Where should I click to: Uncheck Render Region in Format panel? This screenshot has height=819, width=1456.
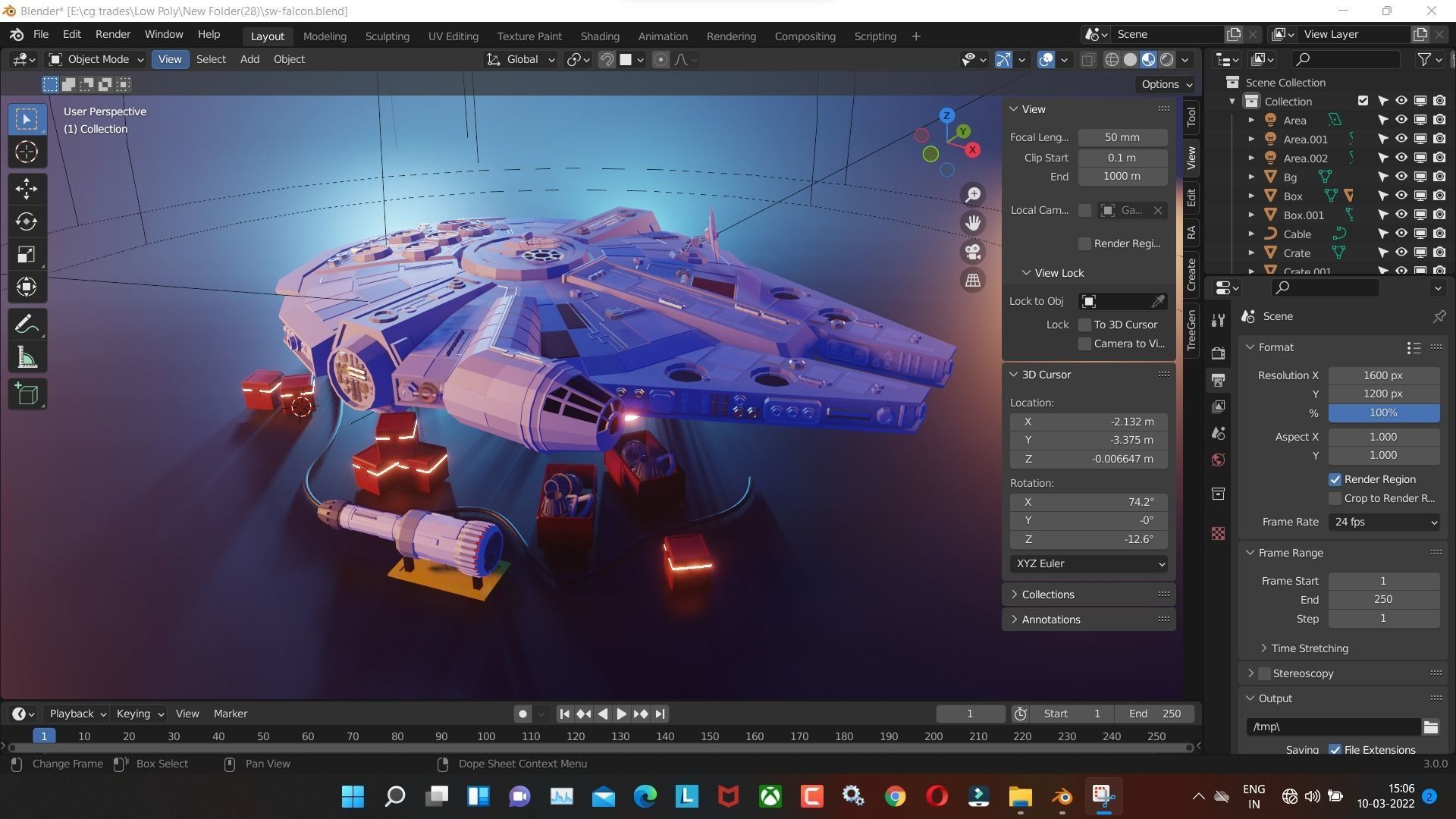[1335, 479]
